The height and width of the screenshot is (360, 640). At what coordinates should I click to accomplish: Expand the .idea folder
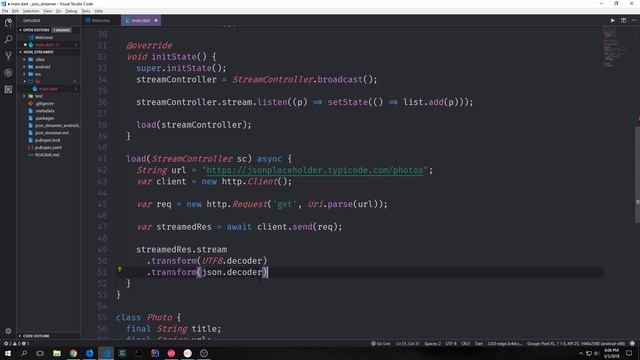(48, 60)
